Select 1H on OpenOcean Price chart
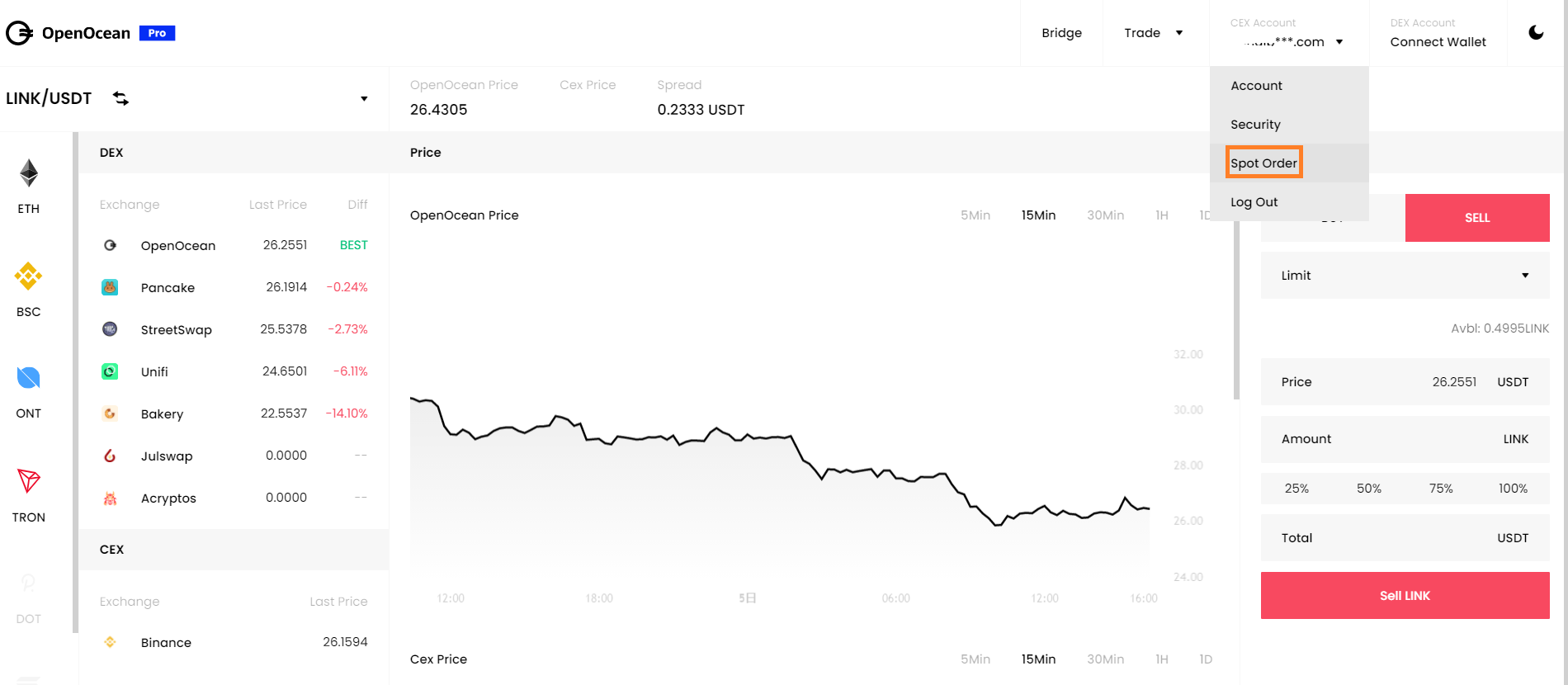This screenshot has height=685, width=1568. pos(1161,215)
